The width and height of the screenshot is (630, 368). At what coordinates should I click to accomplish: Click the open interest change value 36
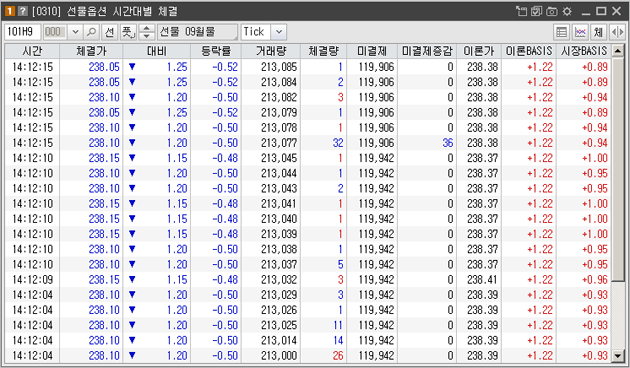[427, 143]
